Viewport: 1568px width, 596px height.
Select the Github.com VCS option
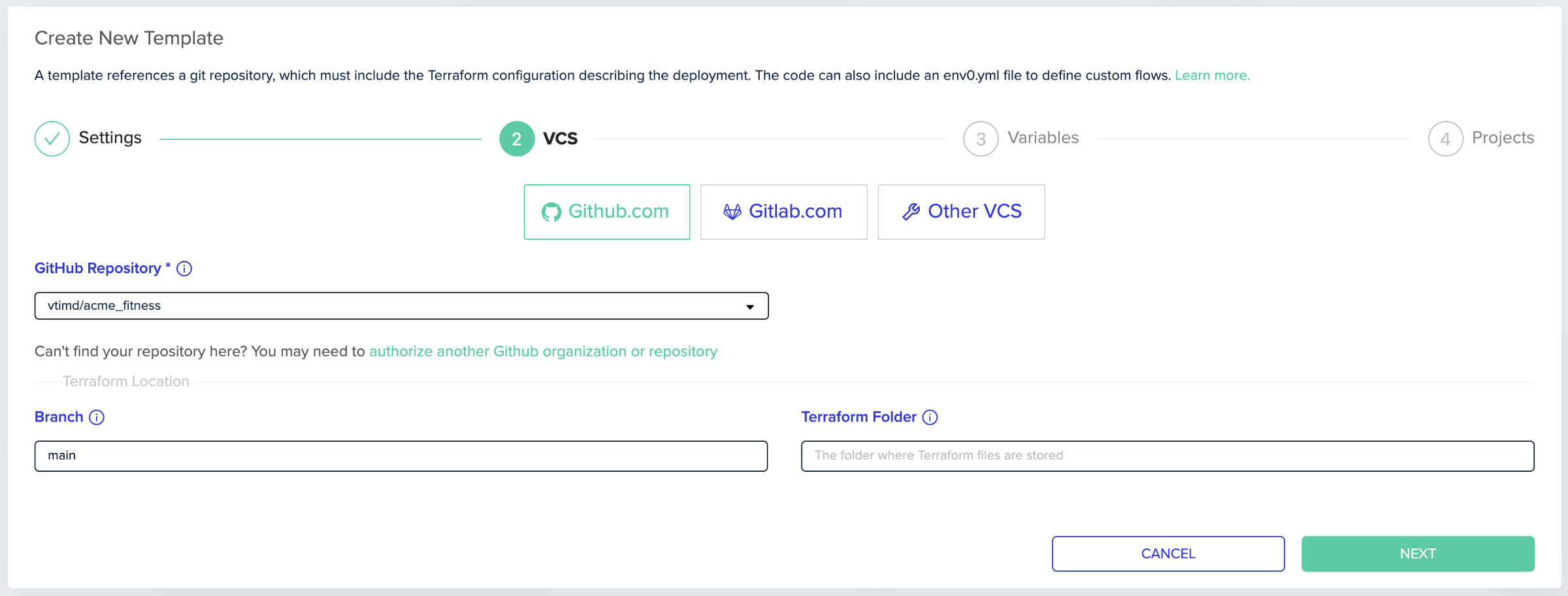(x=607, y=212)
